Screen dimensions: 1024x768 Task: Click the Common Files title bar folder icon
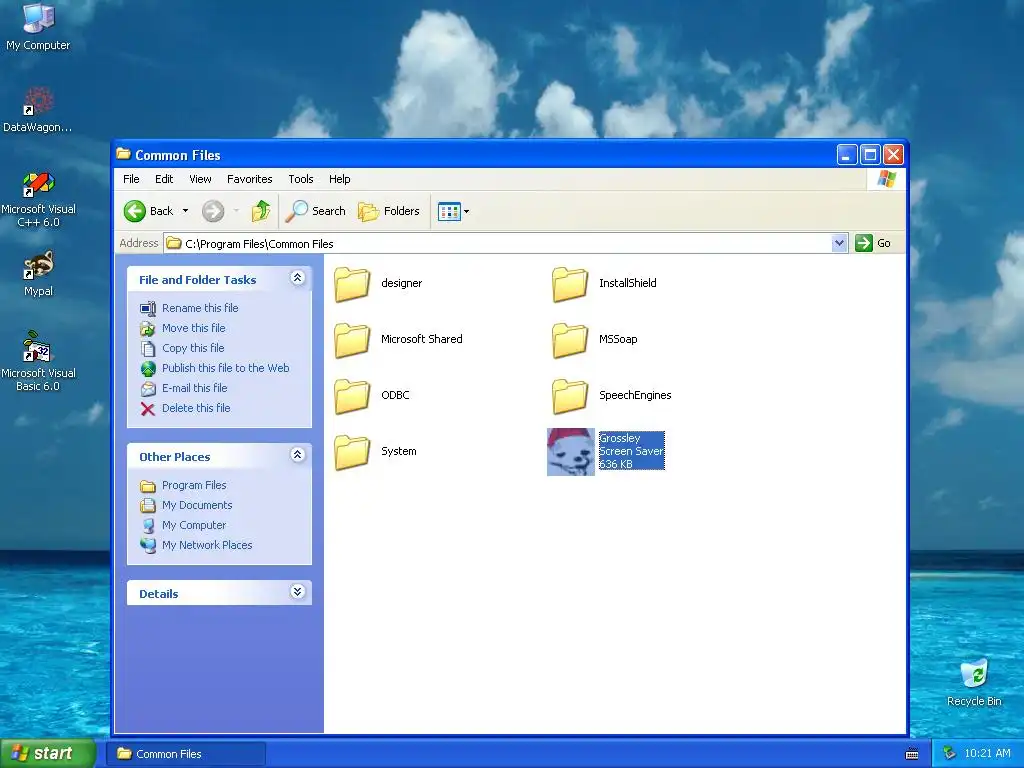[x=123, y=154]
